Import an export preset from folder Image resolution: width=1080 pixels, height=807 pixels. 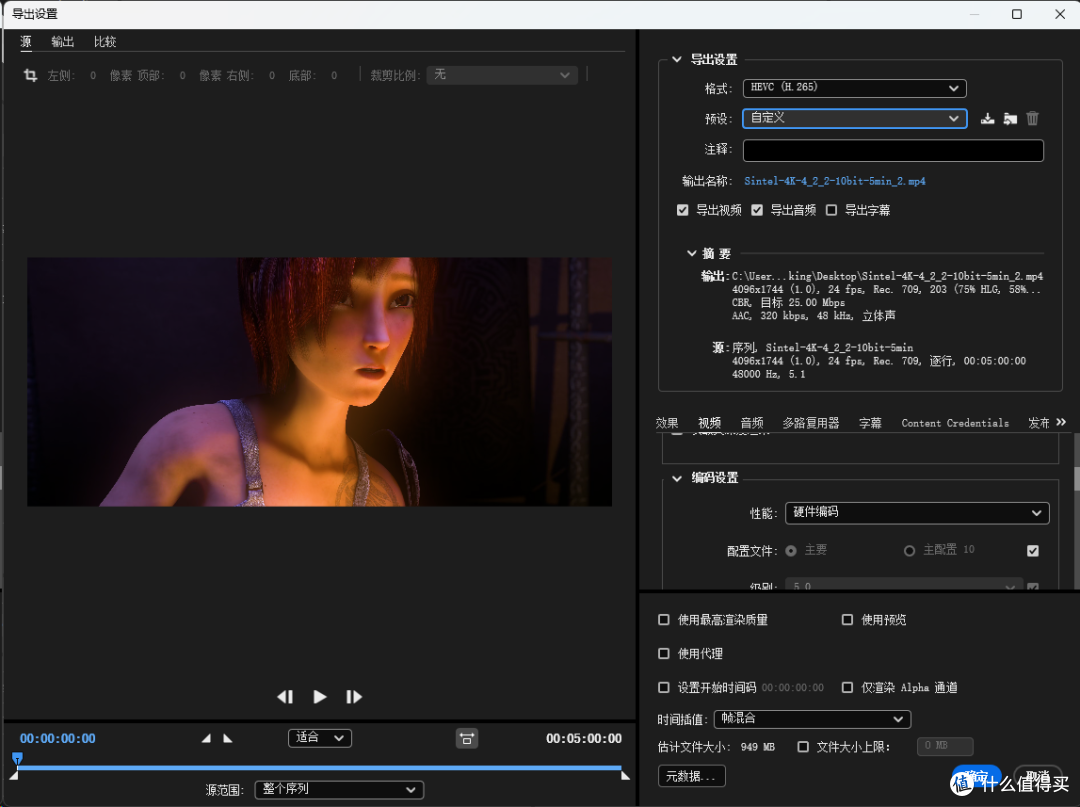[1010, 118]
